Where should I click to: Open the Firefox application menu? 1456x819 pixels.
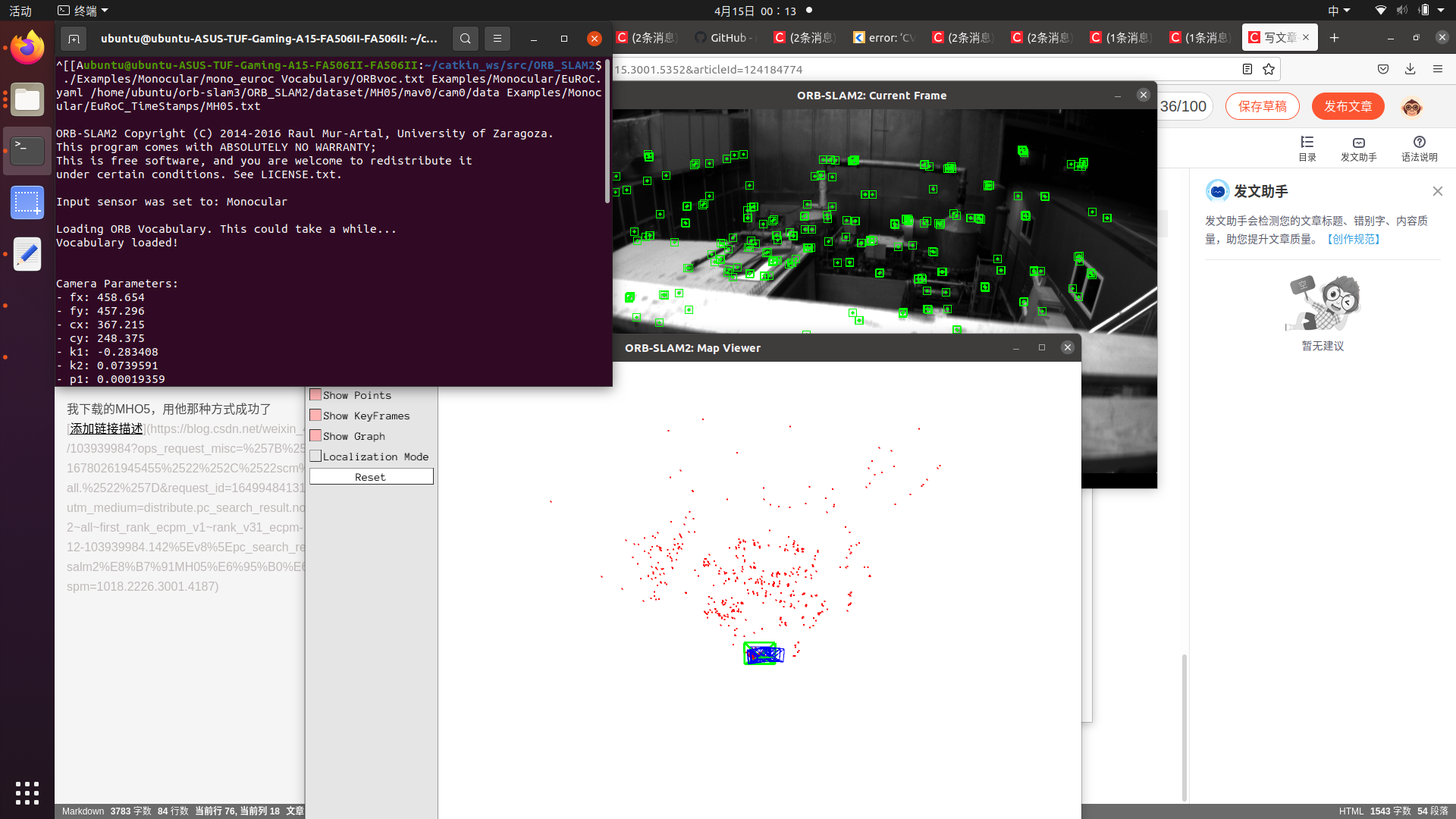point(1438,69)
